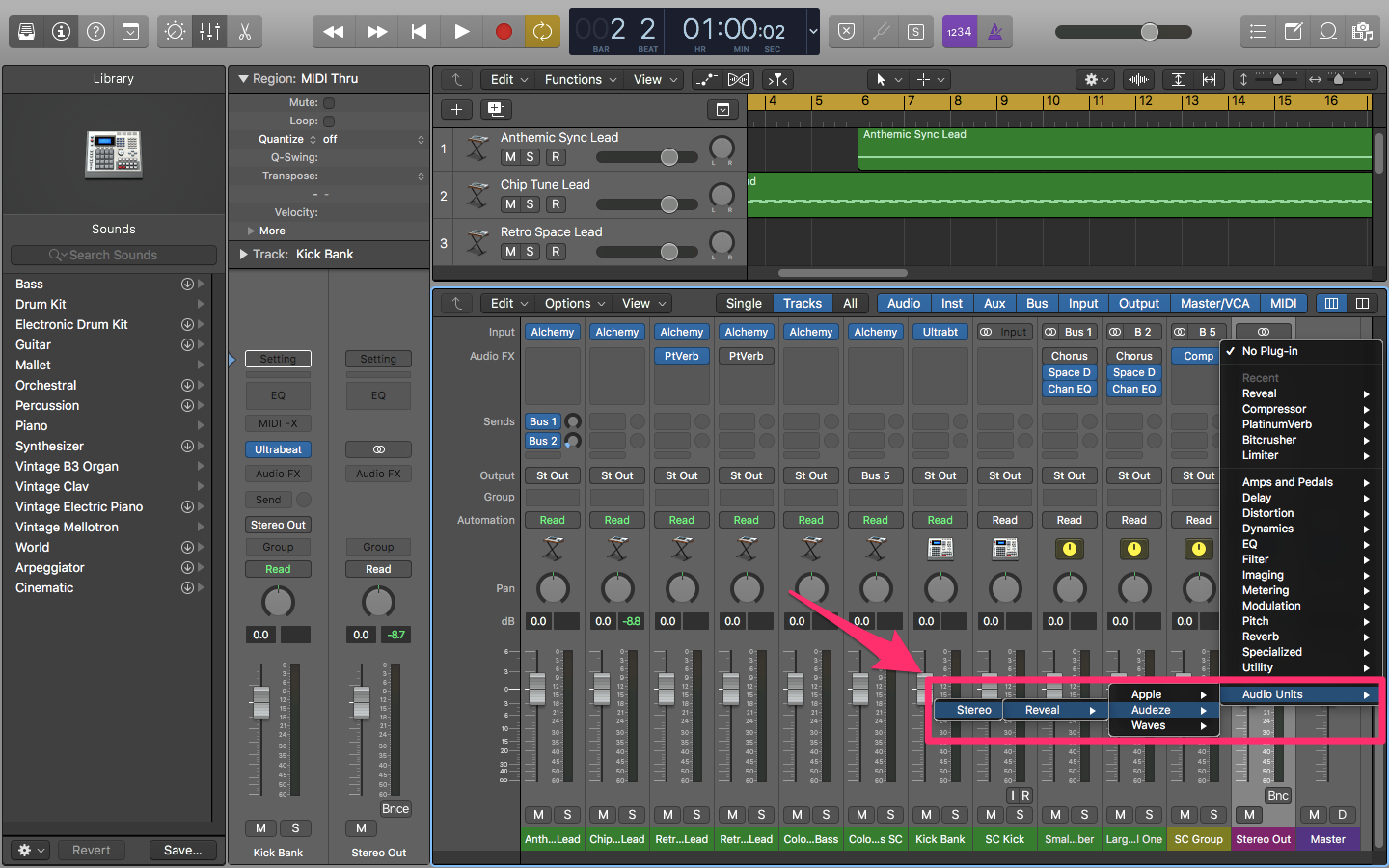1389x868 pixels.
Task: Toggle the region Mute checkbox
Action: tap(329, 102)
